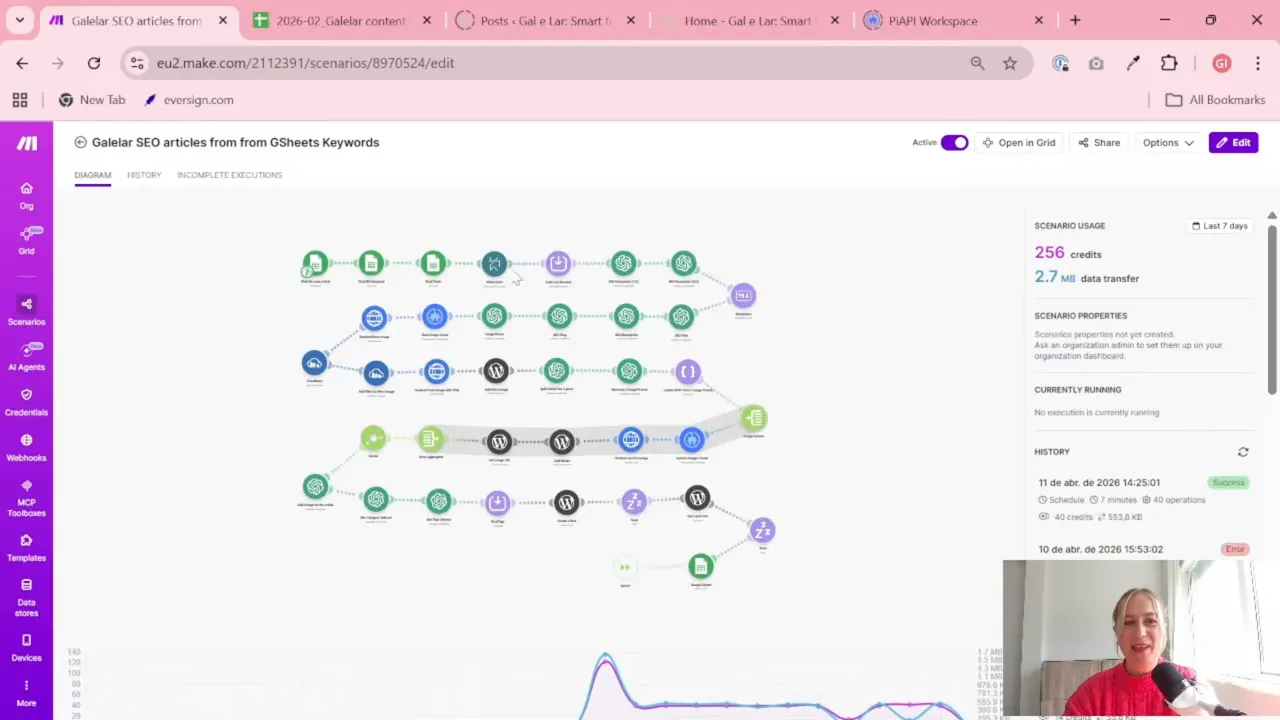Open Webhooks in the sidebar

tap(27, 447)
